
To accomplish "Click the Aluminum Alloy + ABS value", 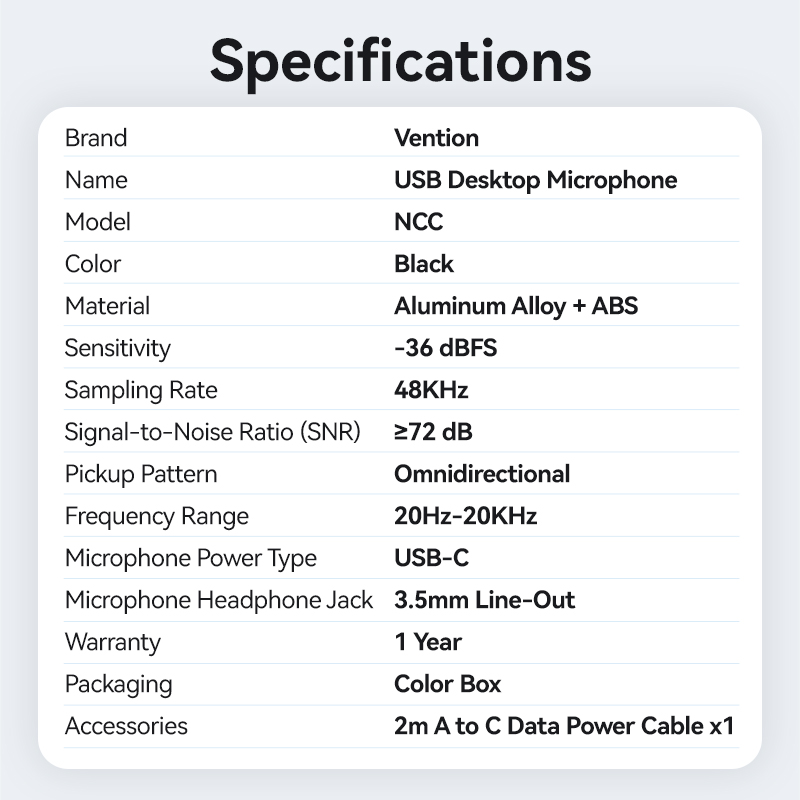I will pos(515,306).
